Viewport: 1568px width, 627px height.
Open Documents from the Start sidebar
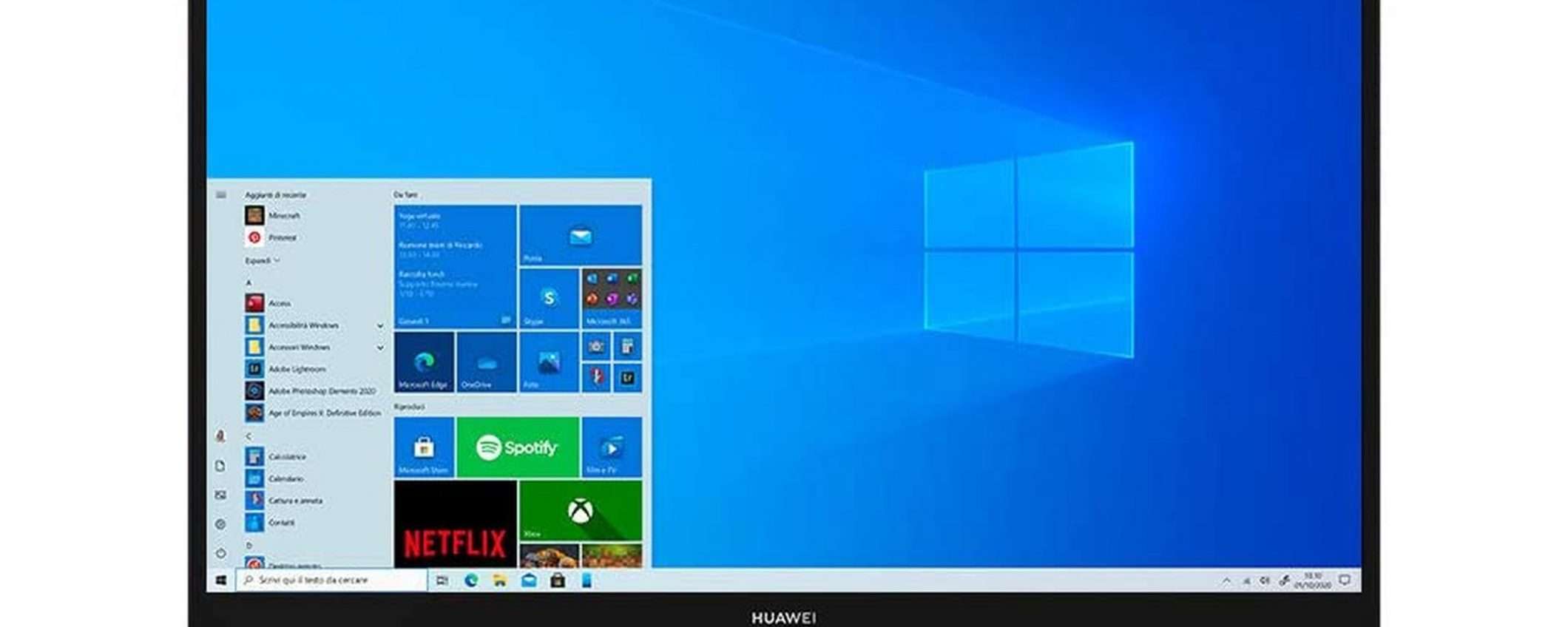click(x=220, y=466)
